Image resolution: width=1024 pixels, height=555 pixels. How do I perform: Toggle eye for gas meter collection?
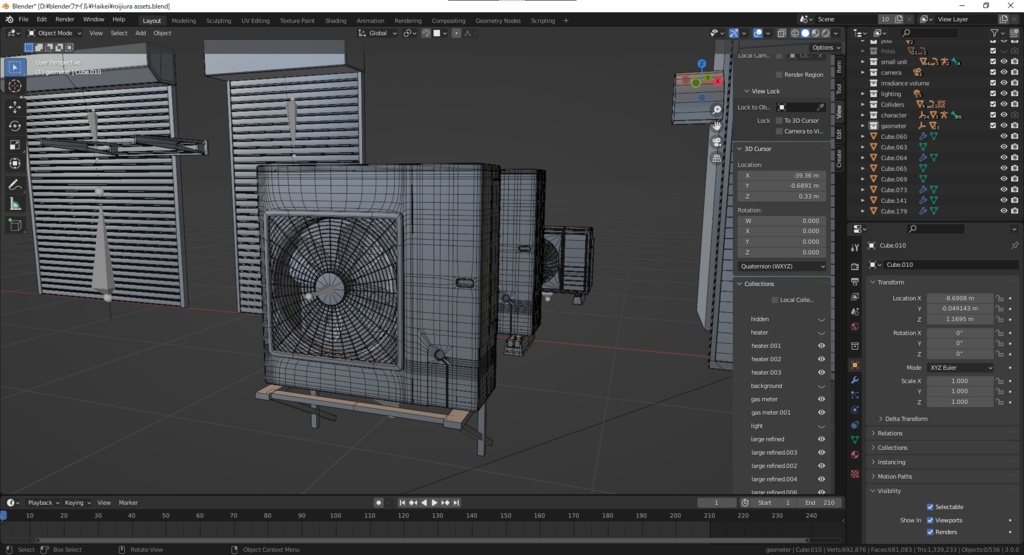822,400
